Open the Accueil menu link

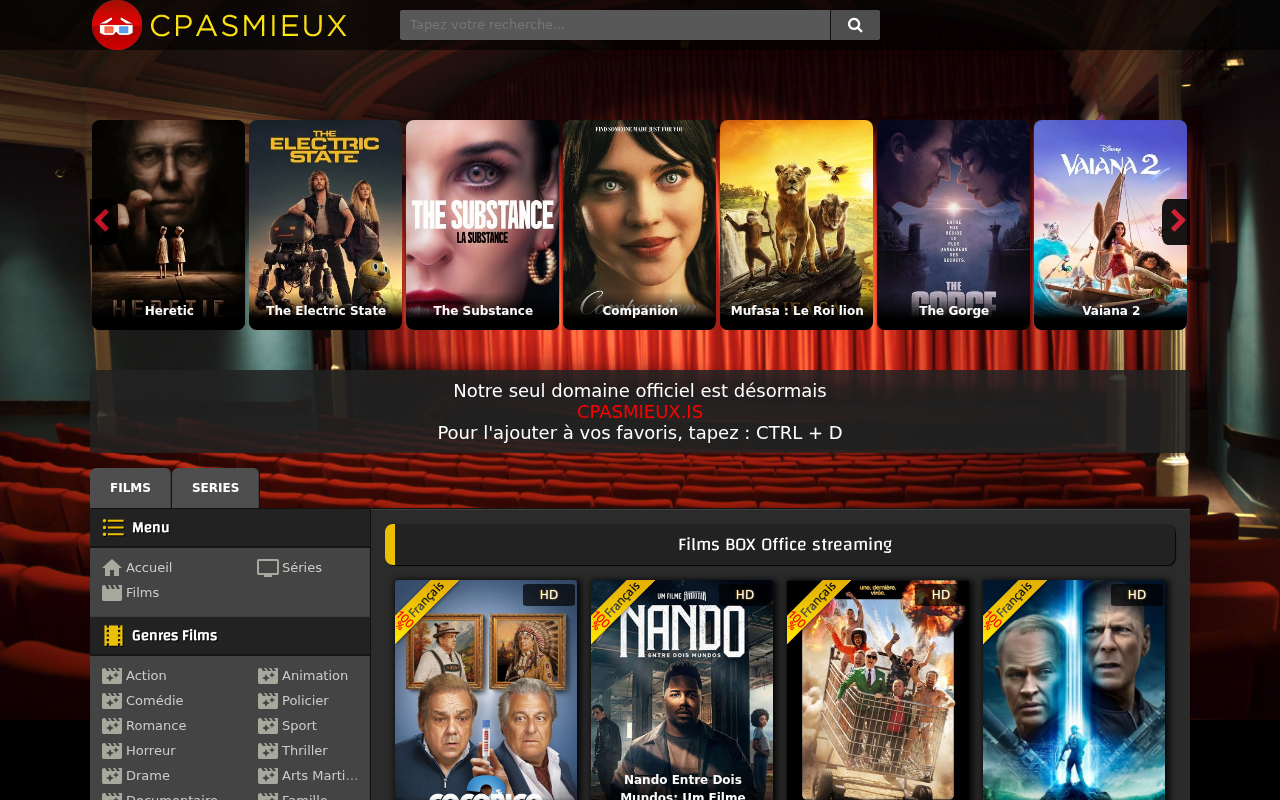149,568
